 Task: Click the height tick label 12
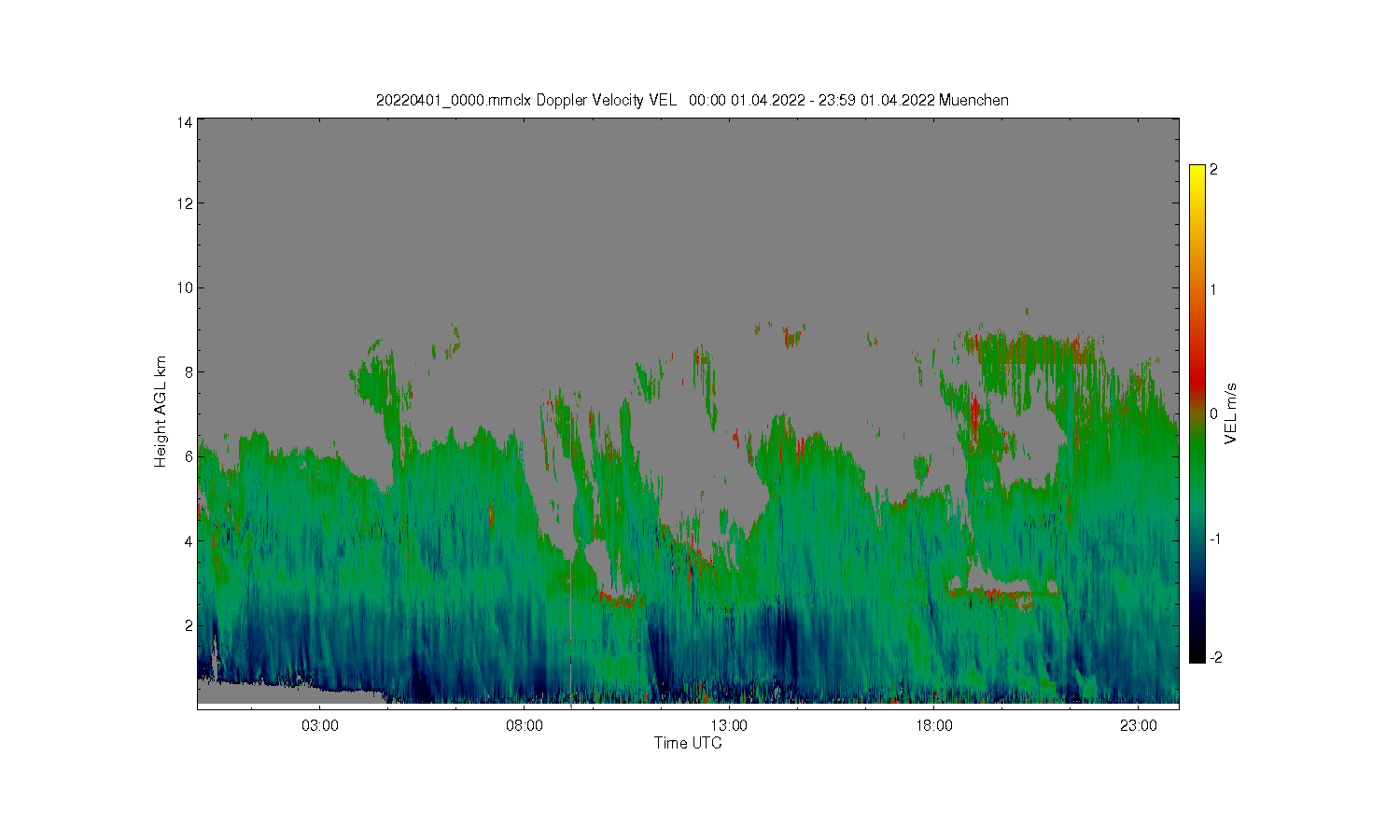click(185, 203)
